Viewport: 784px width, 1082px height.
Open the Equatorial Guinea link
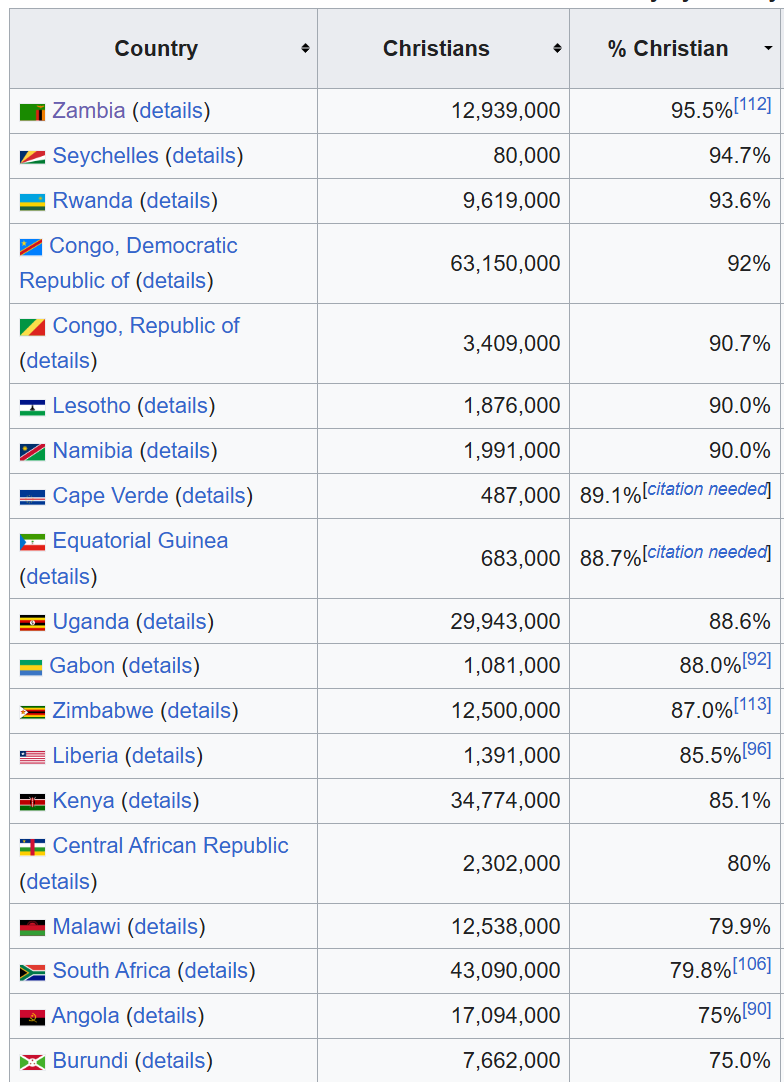140,541
